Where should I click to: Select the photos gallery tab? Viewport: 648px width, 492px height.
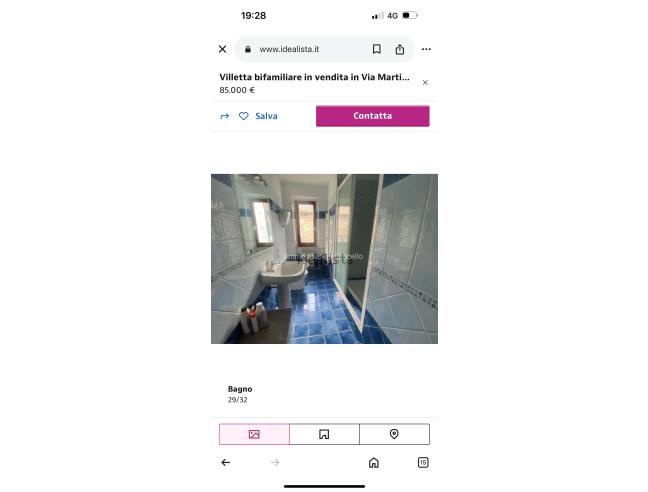point(254,434)
